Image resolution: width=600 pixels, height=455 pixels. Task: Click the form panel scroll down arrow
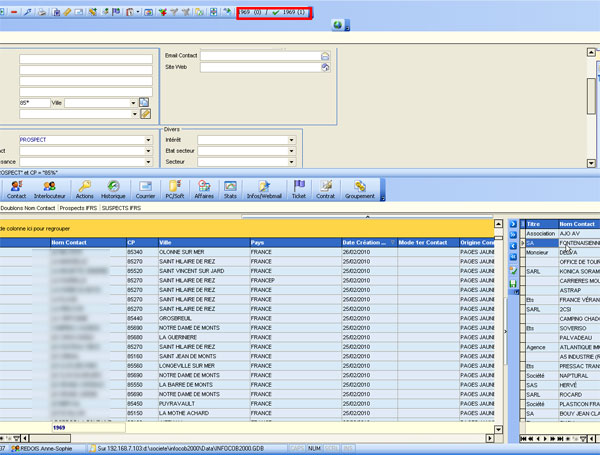[591, 163]
